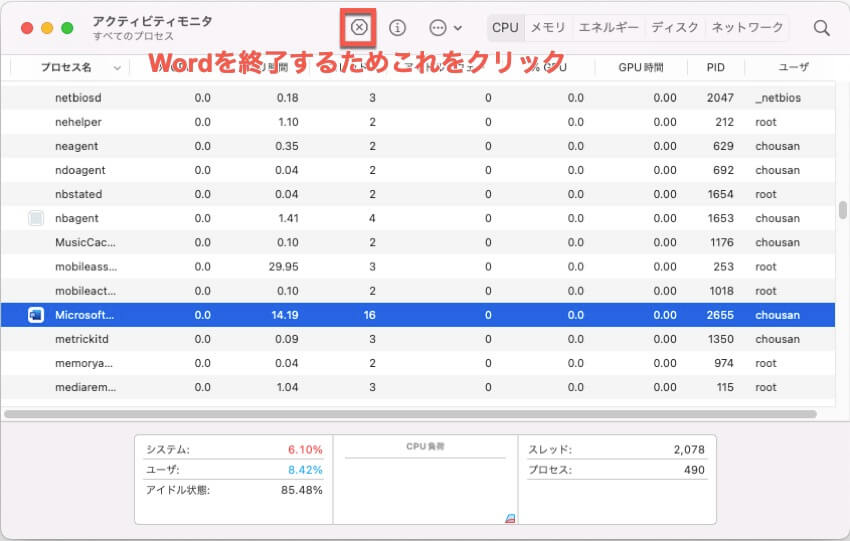Image resolution: width=850 pixels, height=541 pixels.
Task: Click PID value 2655
Action: [720, 315]
